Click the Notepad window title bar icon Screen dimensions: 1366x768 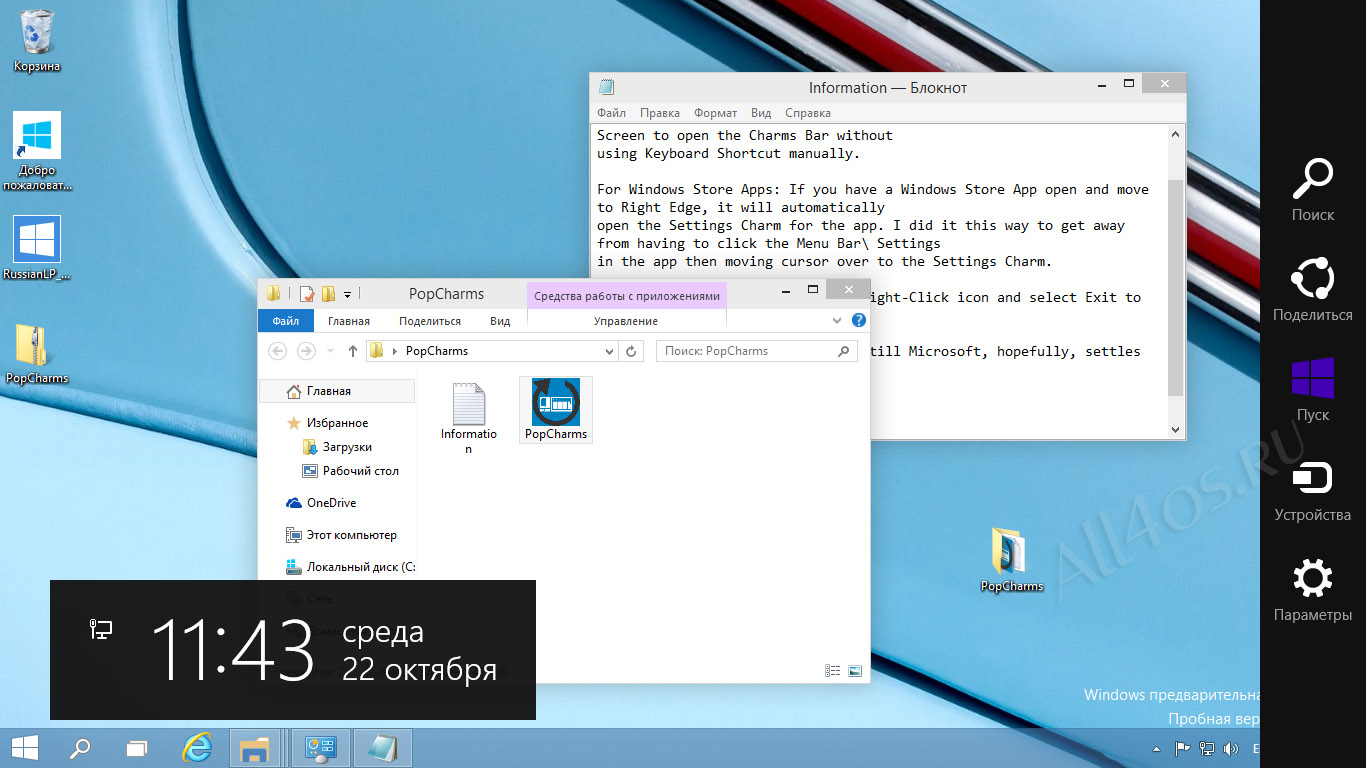coord(606,87)
